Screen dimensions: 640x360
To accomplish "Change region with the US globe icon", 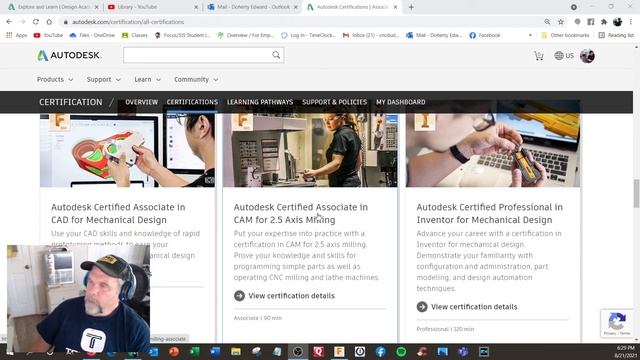I will [x=564, y=56].
